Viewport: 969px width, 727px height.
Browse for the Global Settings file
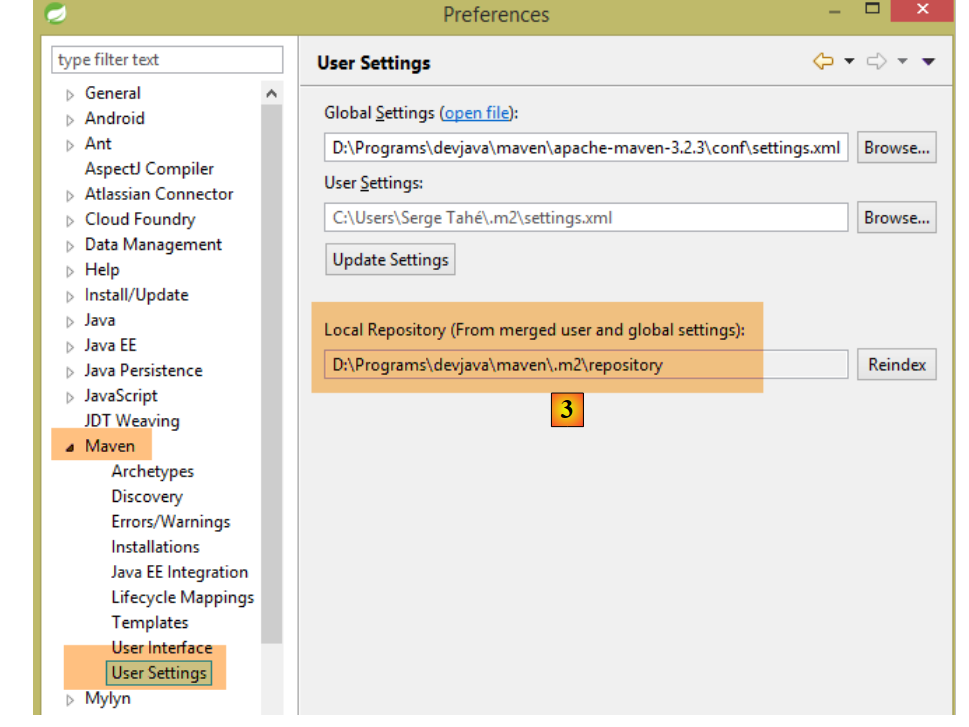coord(896,148)
